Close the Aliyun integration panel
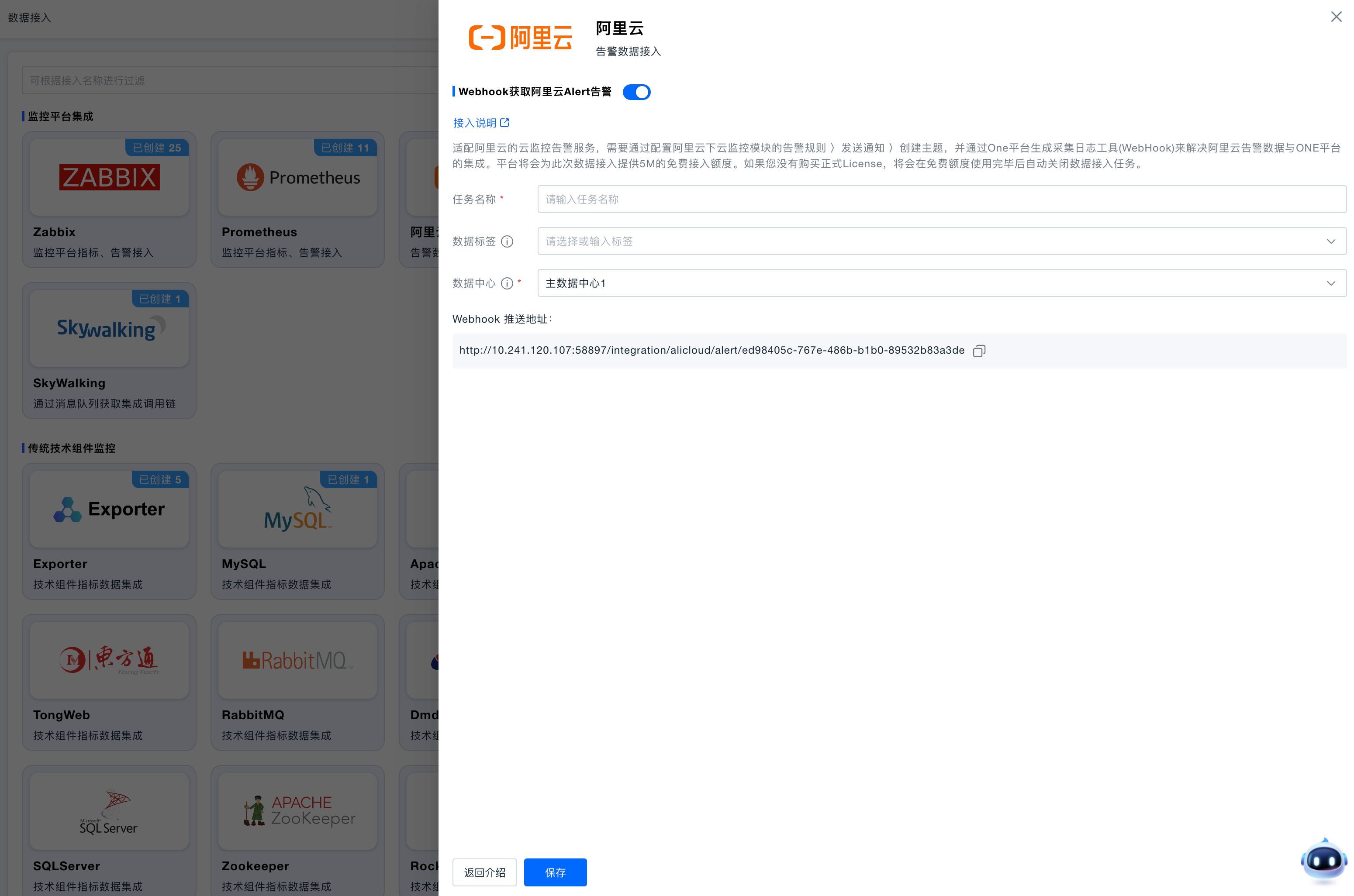This screenshot has width=1354, height=896. click(1336, 17)
